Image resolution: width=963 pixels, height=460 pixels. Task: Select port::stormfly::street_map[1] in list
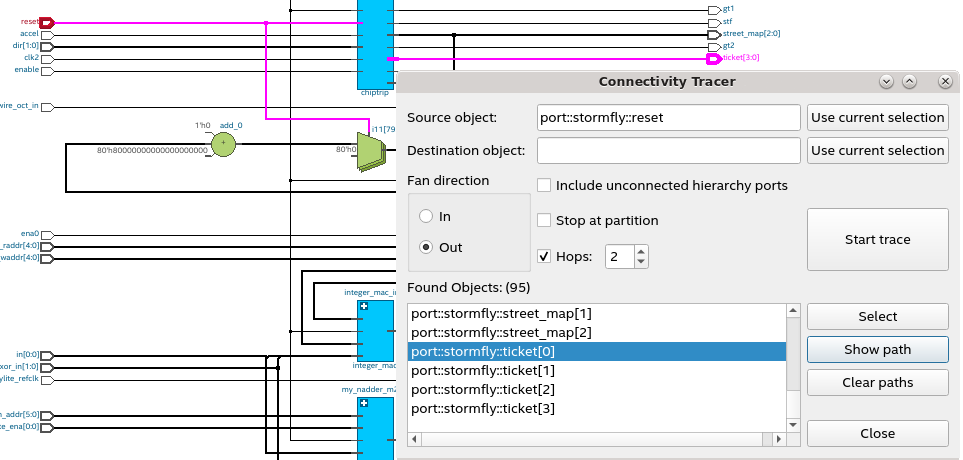click(x=596, y=314)
